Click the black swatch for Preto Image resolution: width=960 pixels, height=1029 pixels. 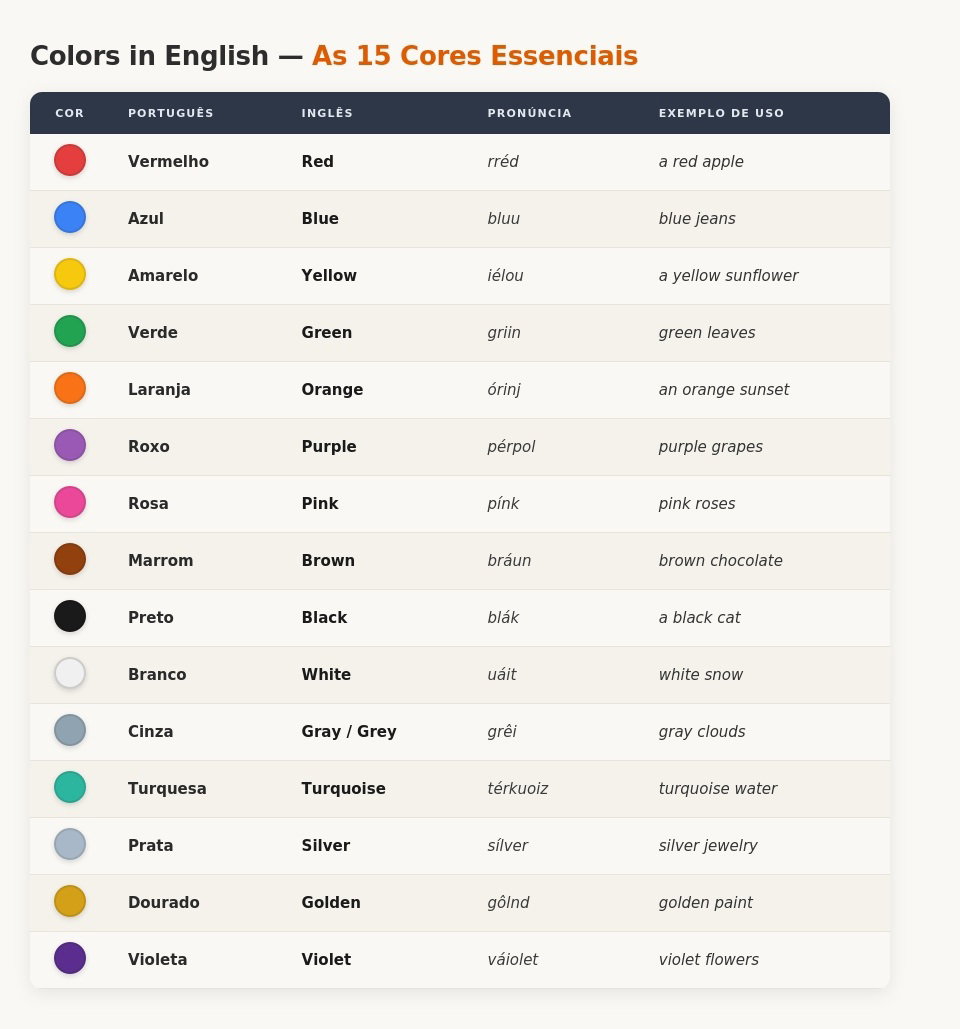[70, 616]
